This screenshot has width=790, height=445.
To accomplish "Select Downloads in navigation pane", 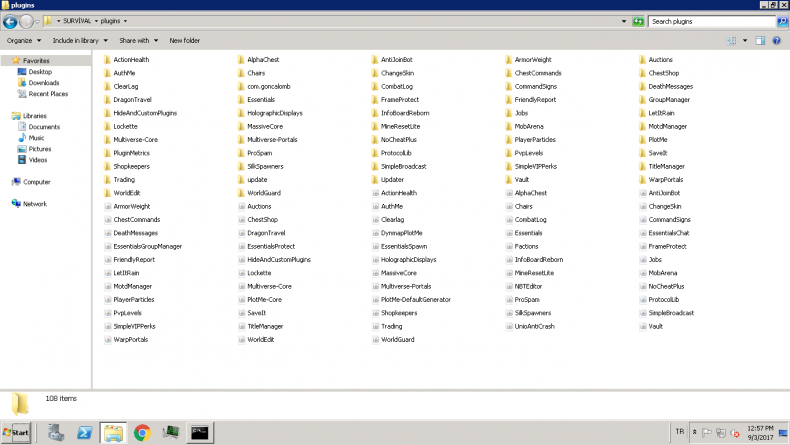I will tap(43, 83).
